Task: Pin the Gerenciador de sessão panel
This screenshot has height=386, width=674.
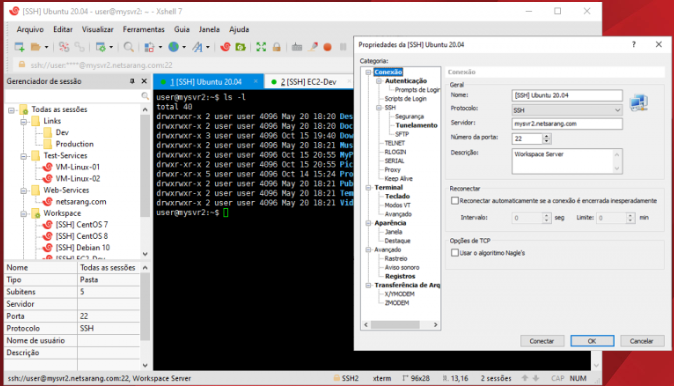Action: [x=132, y=81]
